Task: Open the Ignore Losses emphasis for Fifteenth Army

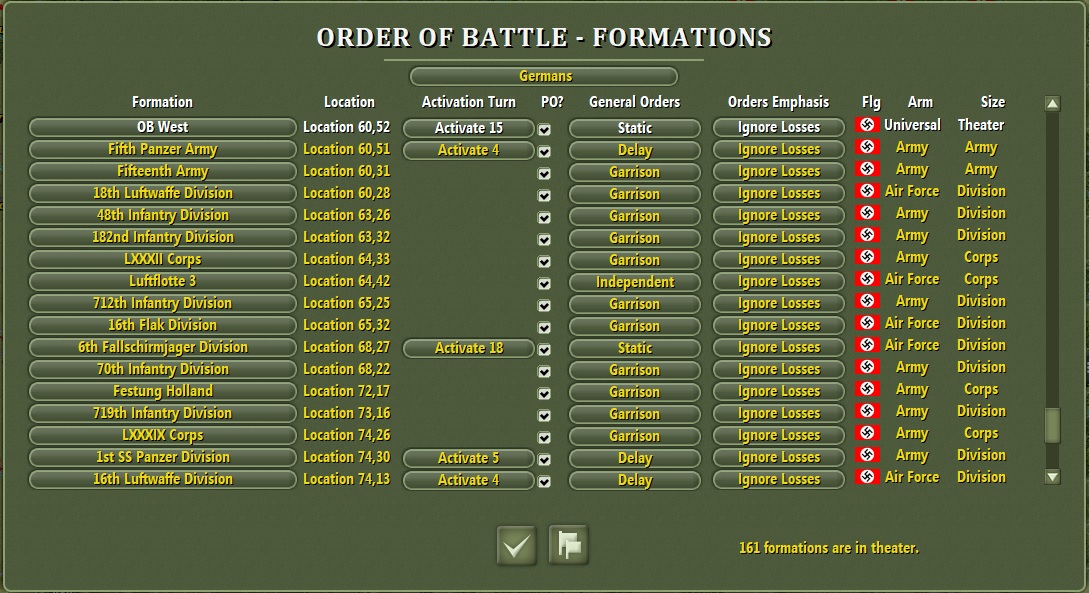Action: pos(778,171)
